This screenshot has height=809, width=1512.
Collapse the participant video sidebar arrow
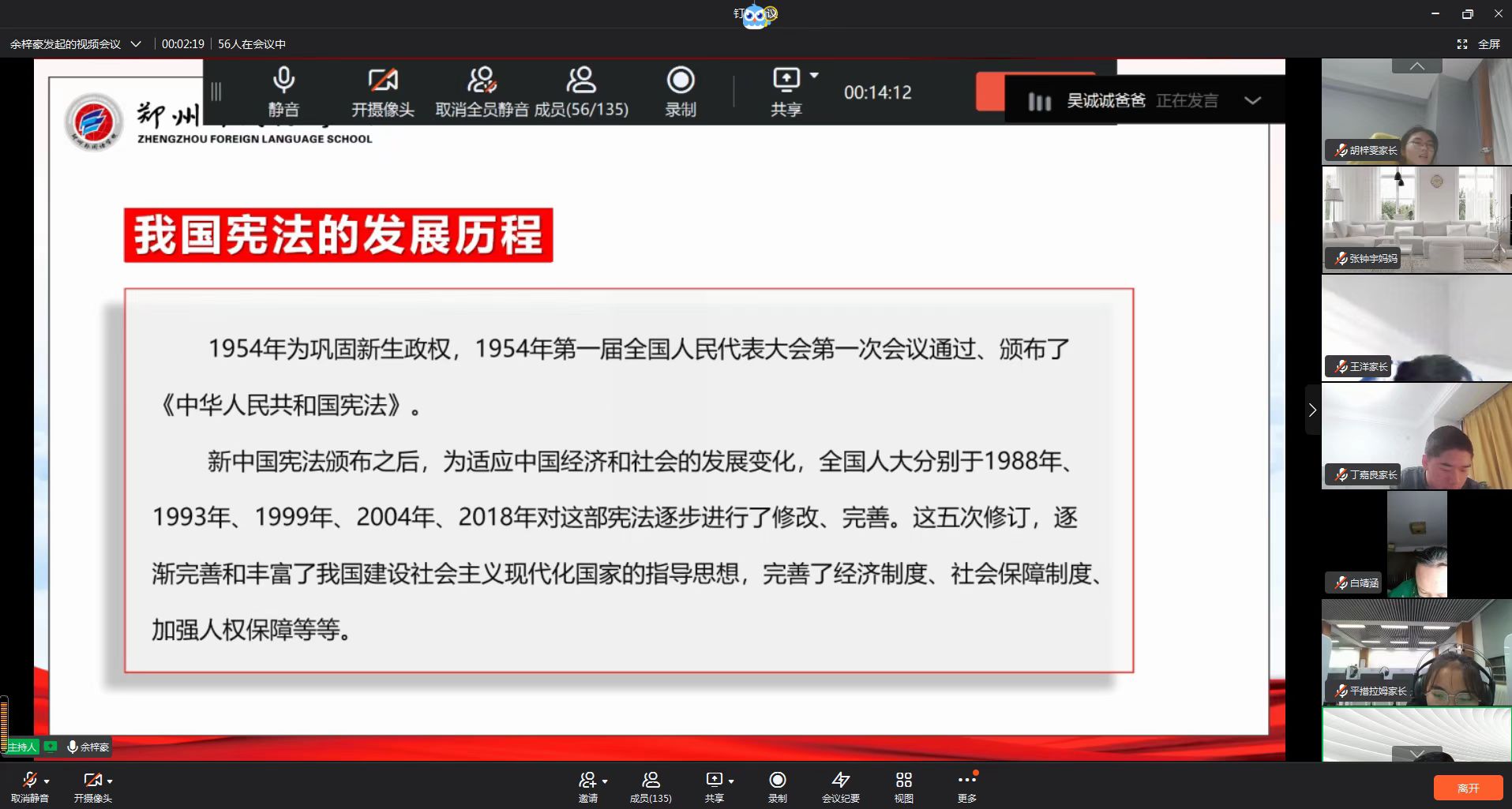1312,410
